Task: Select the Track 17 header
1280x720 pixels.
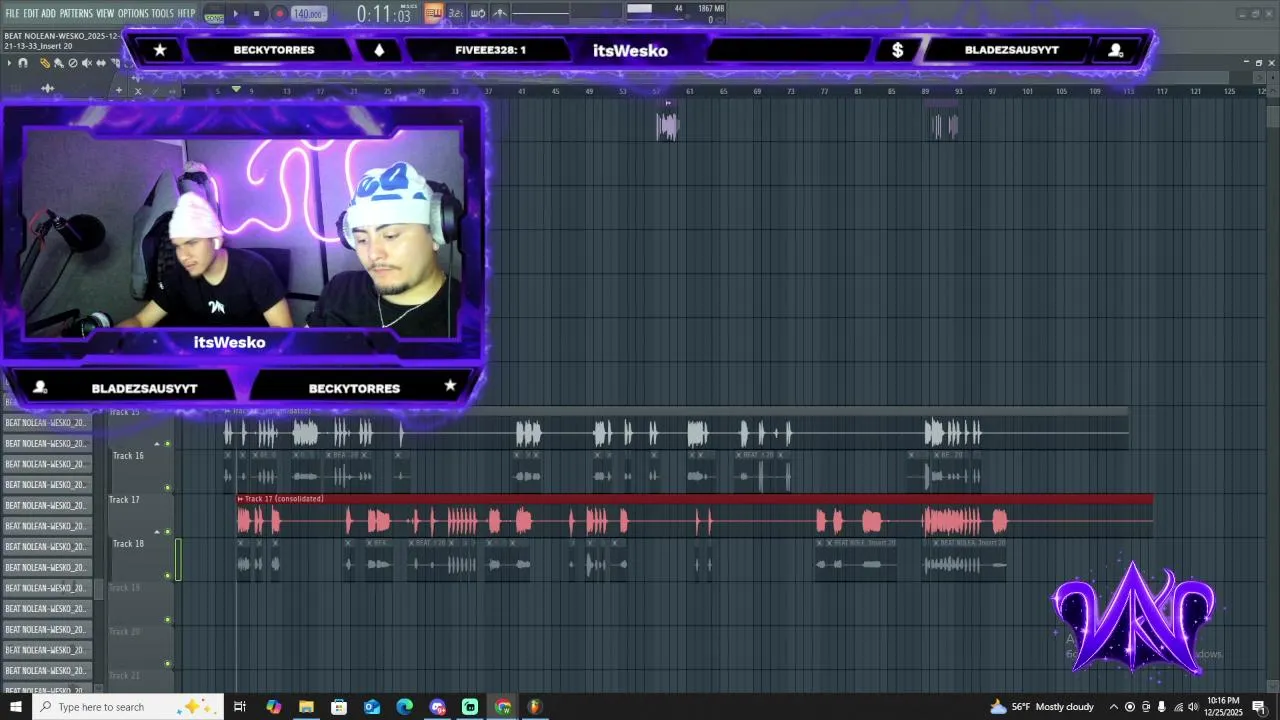Action: tap(141, 514)
